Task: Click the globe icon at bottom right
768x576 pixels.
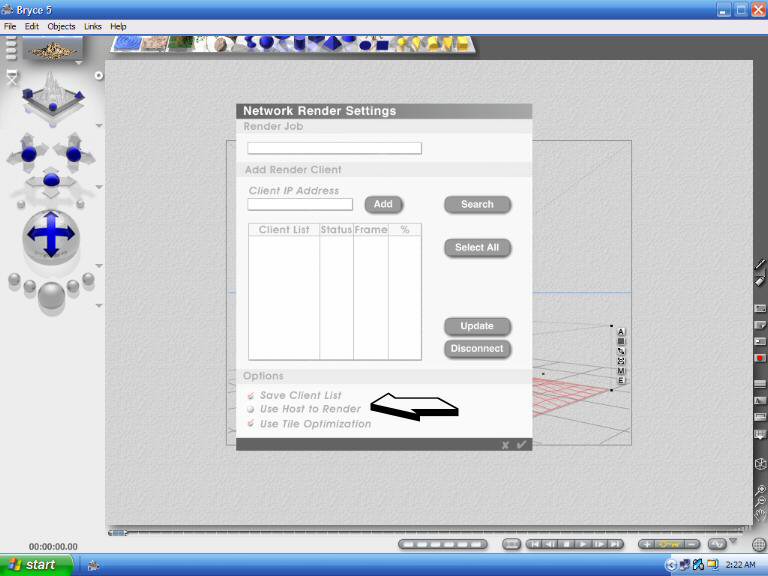Action: tap(759, 544)
